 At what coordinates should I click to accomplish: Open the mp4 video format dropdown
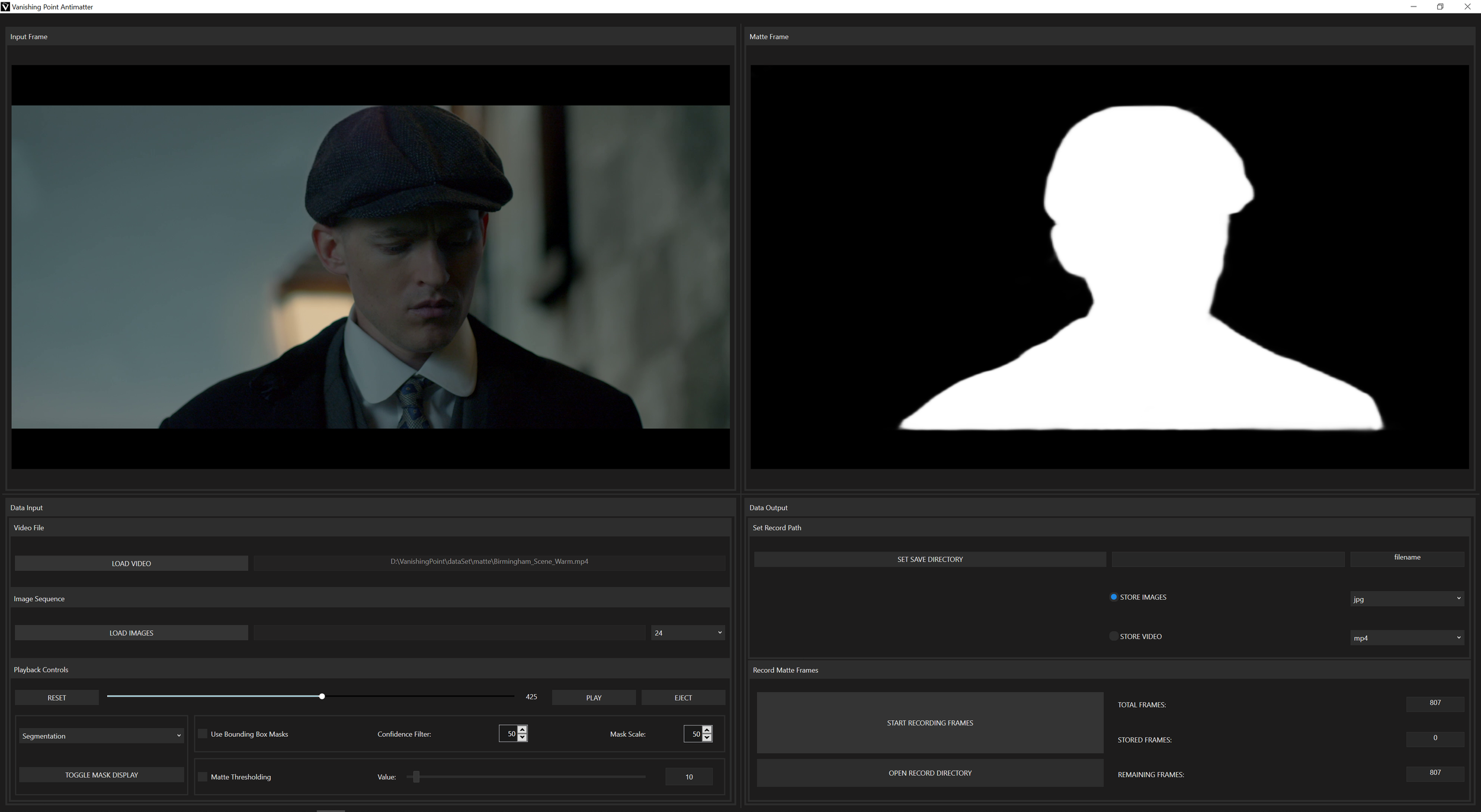tap(1406, 638)
